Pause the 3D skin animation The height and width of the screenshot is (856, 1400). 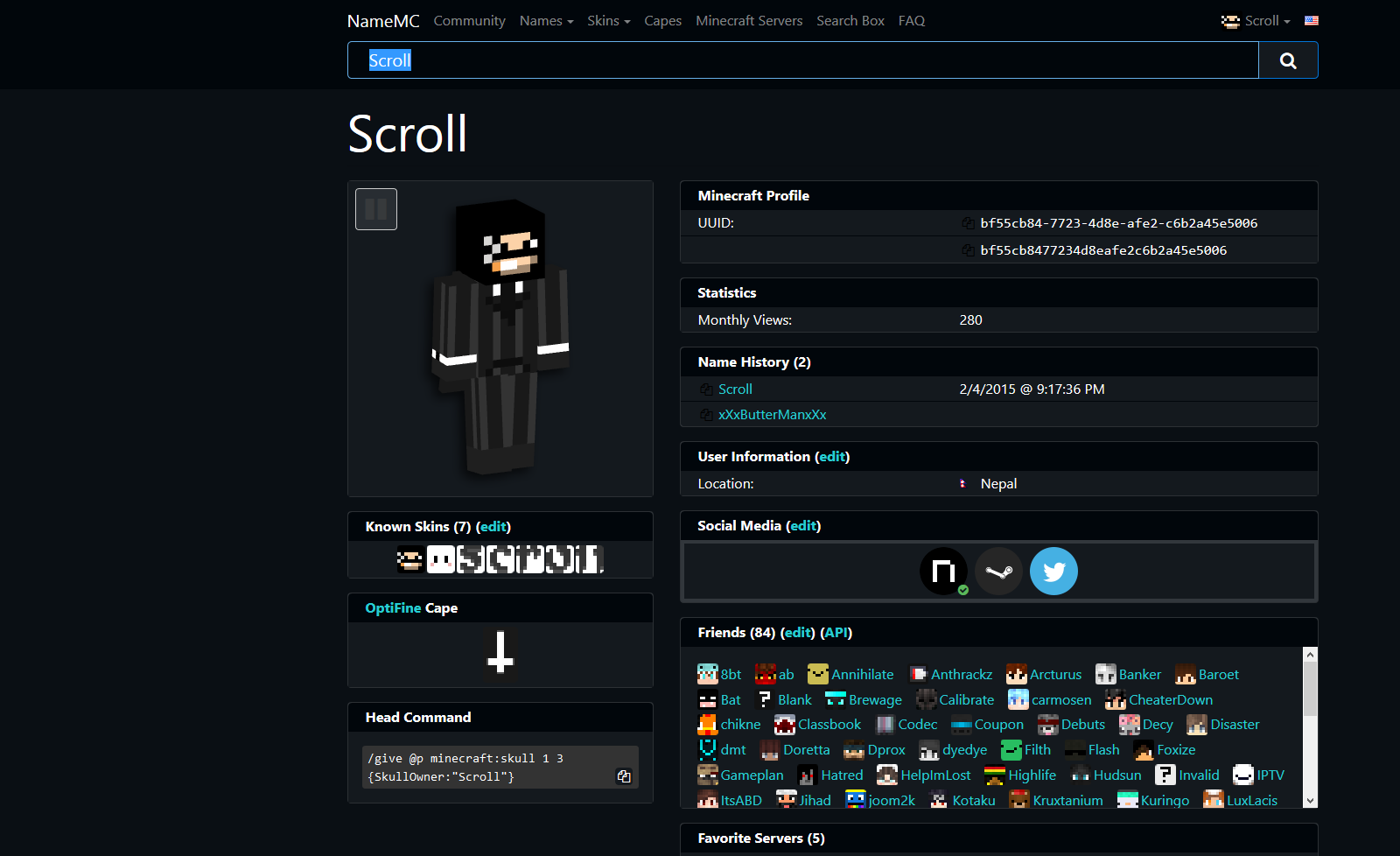376,209
